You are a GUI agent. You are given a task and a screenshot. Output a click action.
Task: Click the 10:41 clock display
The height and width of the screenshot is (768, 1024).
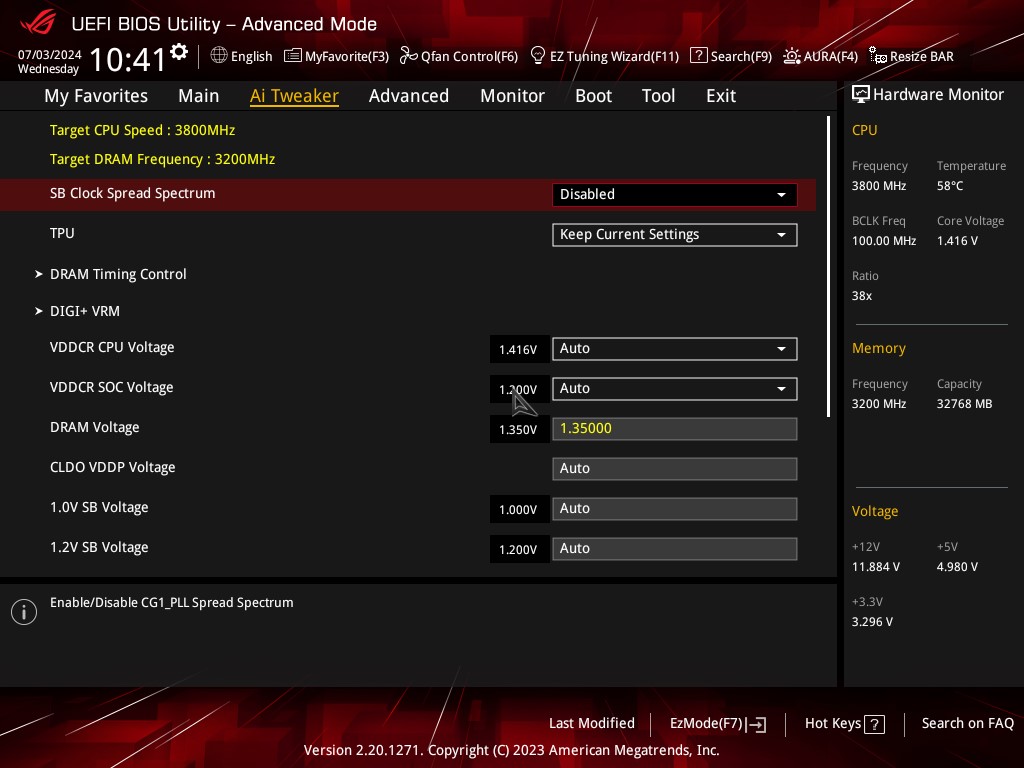click(x=127, y=59)
